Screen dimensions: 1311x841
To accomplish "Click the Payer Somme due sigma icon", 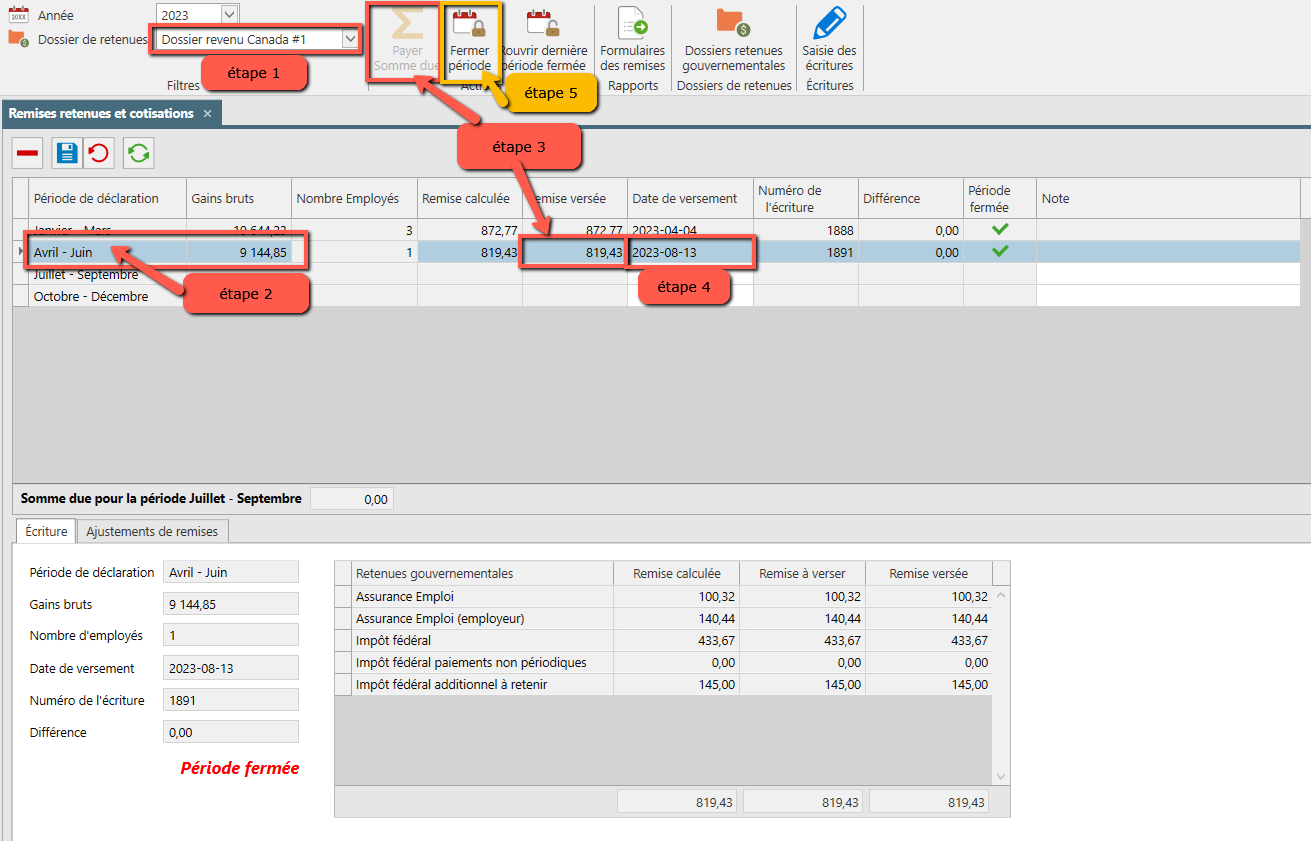I will [x=407, y=24].
